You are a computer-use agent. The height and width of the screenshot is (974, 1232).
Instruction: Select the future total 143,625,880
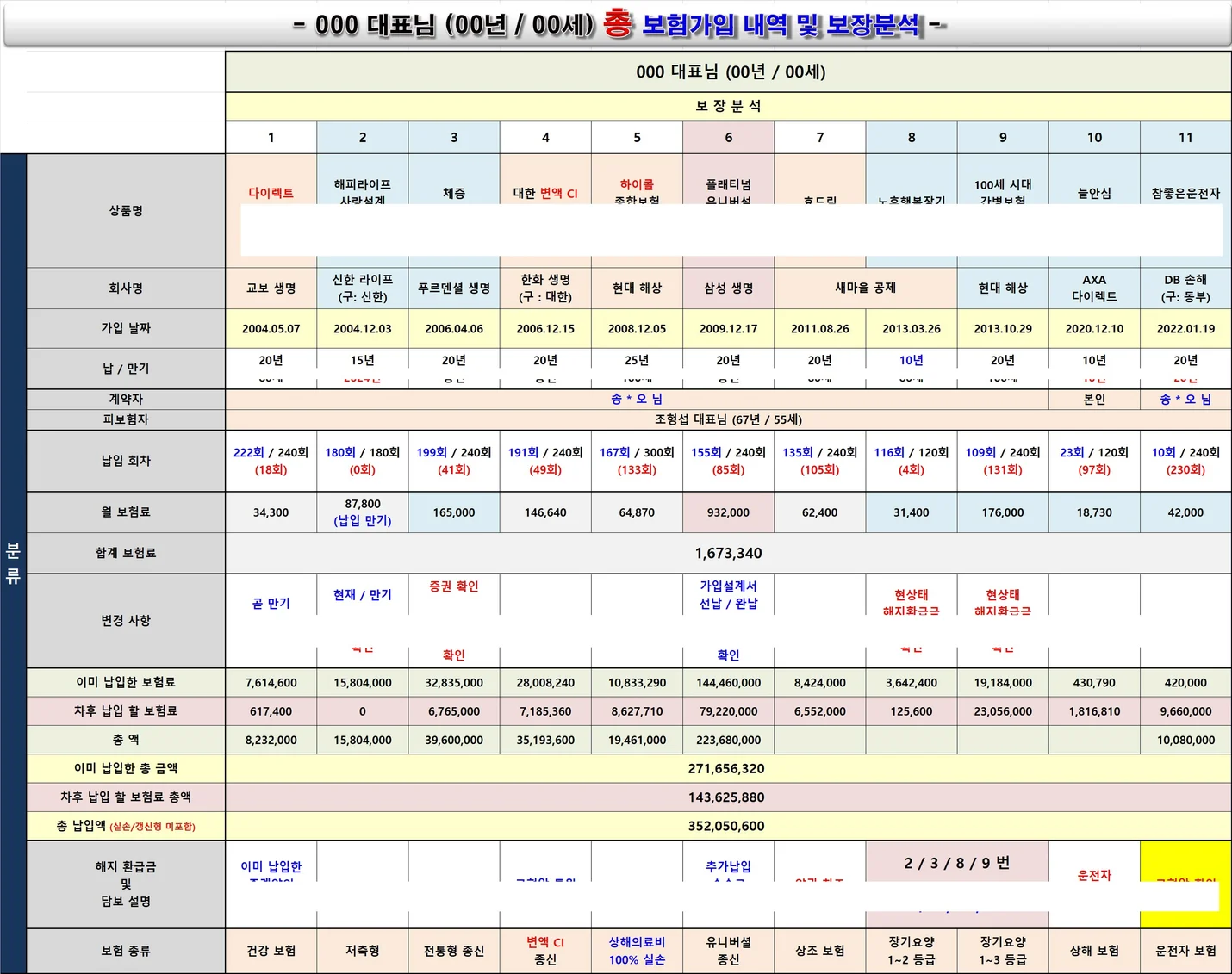(x=728, y=797)
